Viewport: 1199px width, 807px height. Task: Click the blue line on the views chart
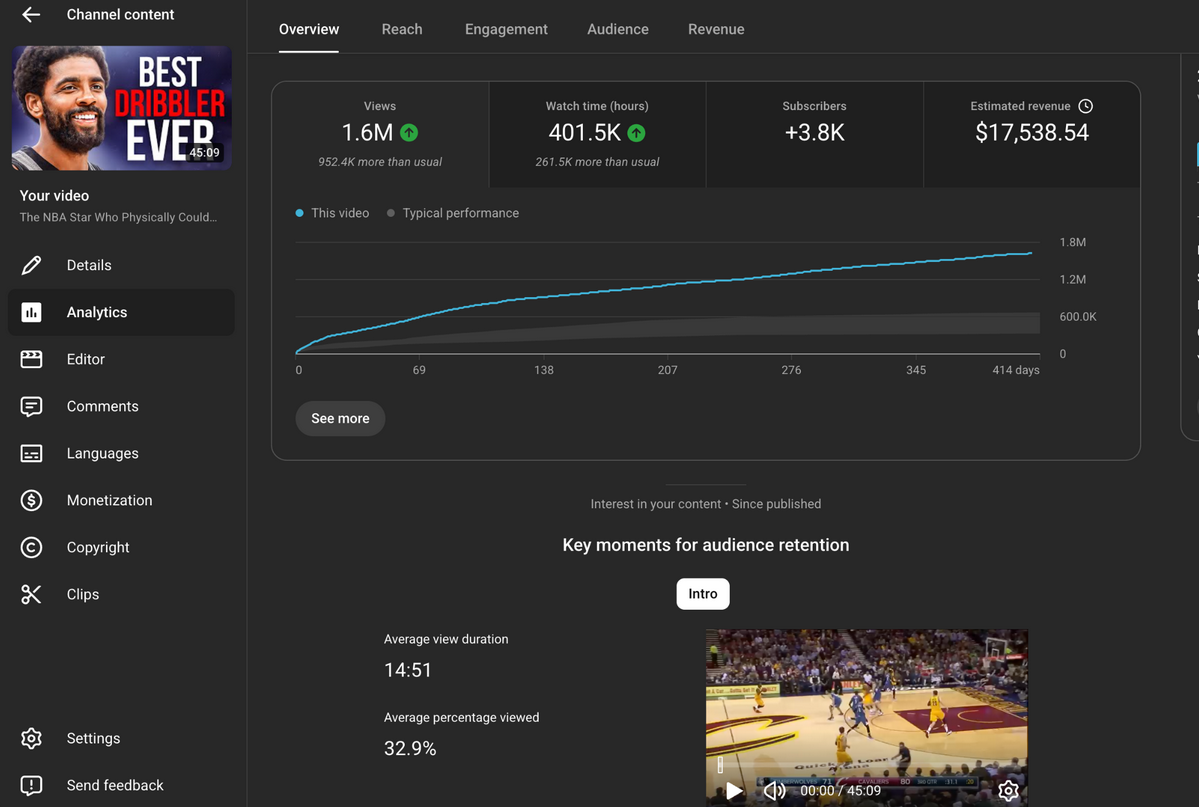[668, 285]
